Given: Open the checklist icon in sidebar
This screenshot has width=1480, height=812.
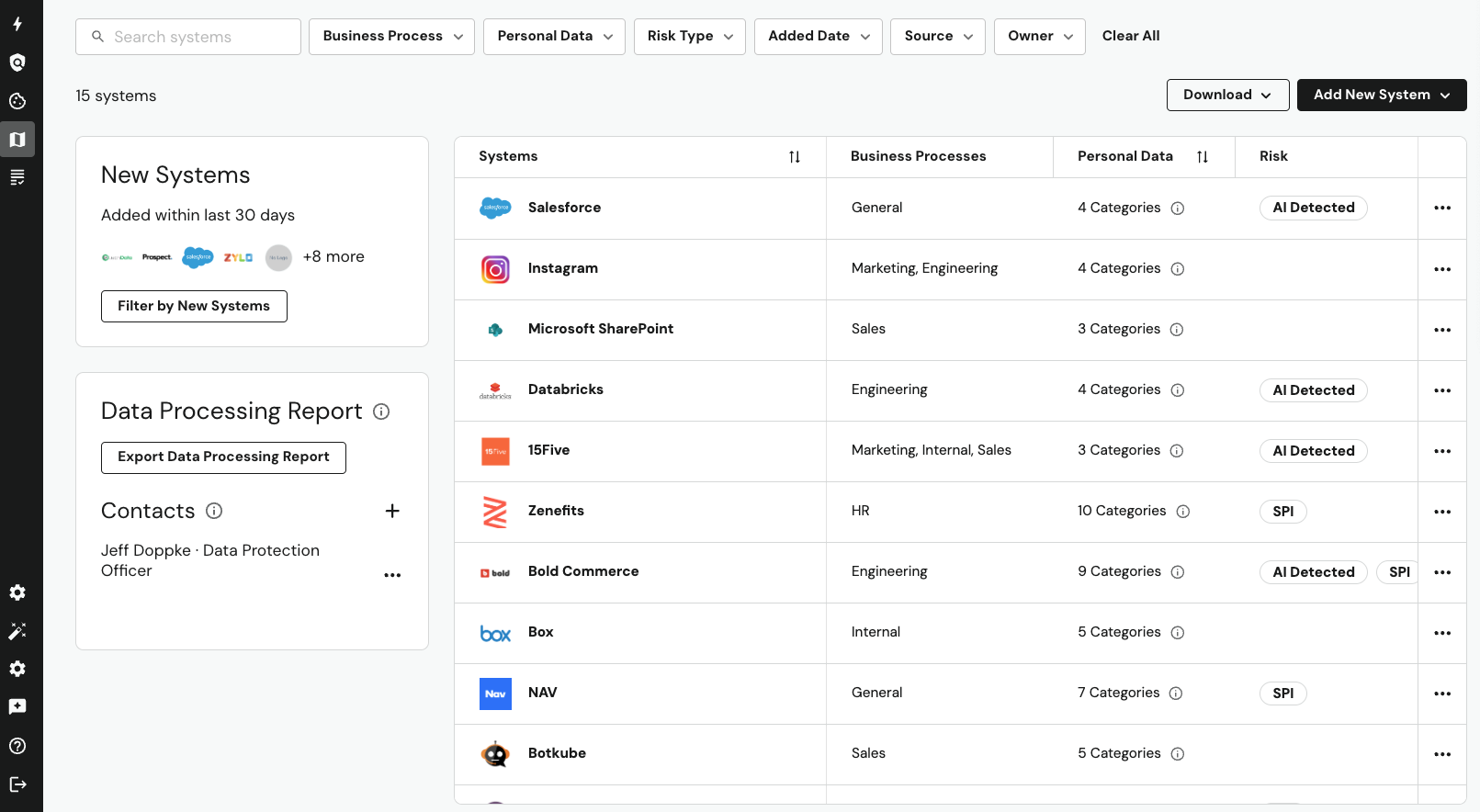Looking at the screenshot, I should (17, 177).
